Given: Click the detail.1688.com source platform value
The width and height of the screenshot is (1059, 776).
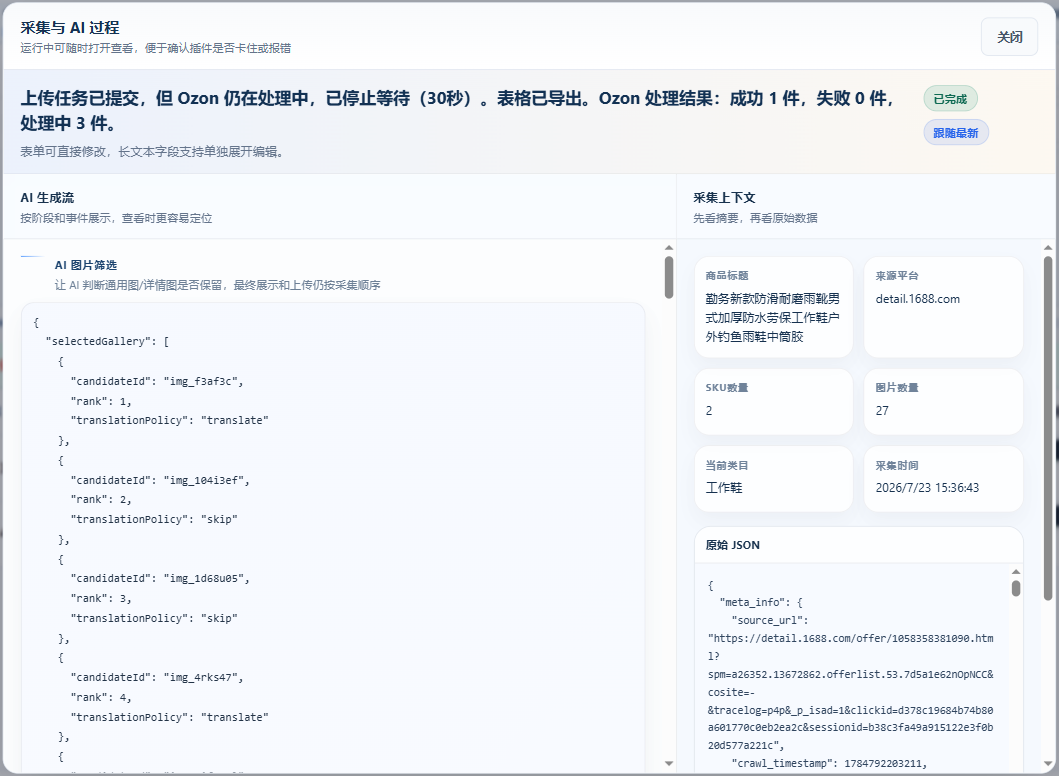Looking at the screenshot, I should tap(917, 299).
